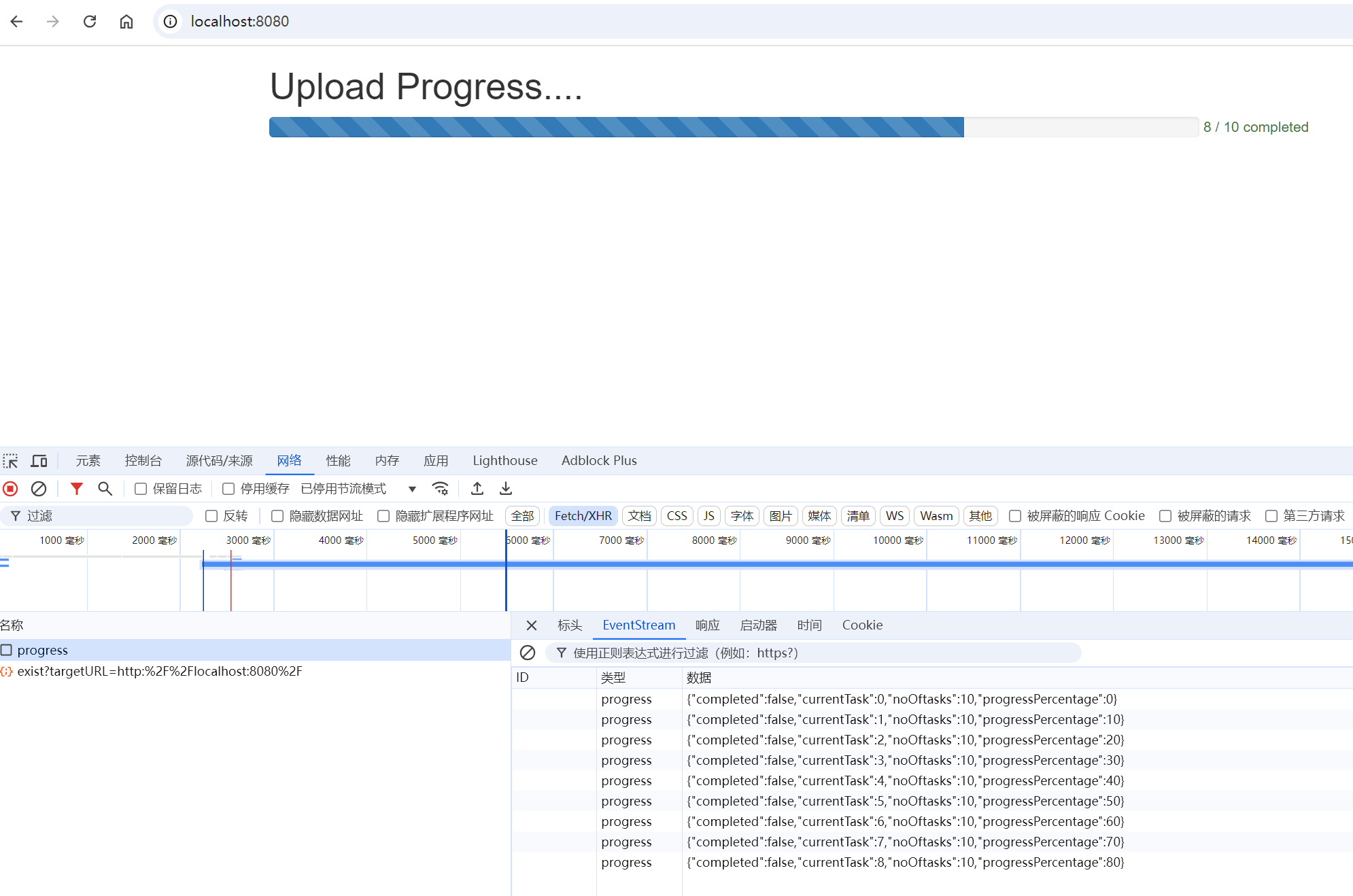This screenshot has width=1353, height=896.
Task: Tick the 反转 checkbox
Action: (211, 516)
